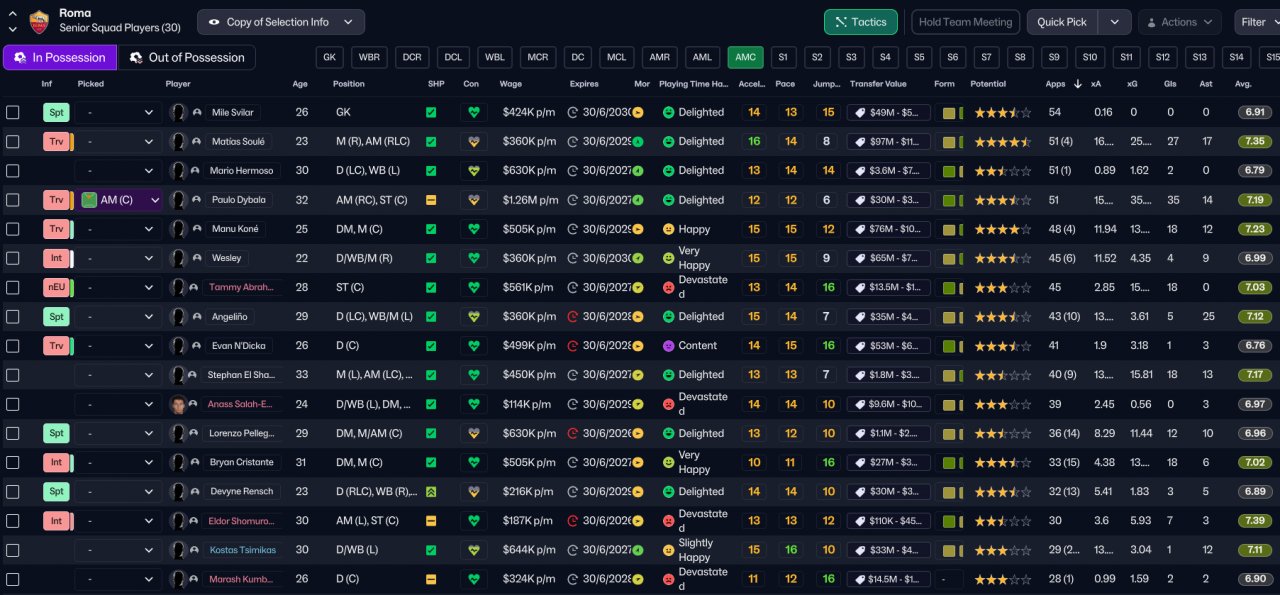
Task: Click Evan N'Dicka's Content purple face icon
Action: click(668, 346)
